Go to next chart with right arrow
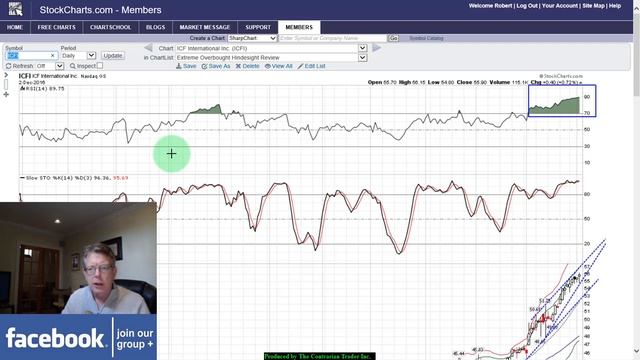The height and width of the screenshot is (360, 640). click(x=376, y=48)
